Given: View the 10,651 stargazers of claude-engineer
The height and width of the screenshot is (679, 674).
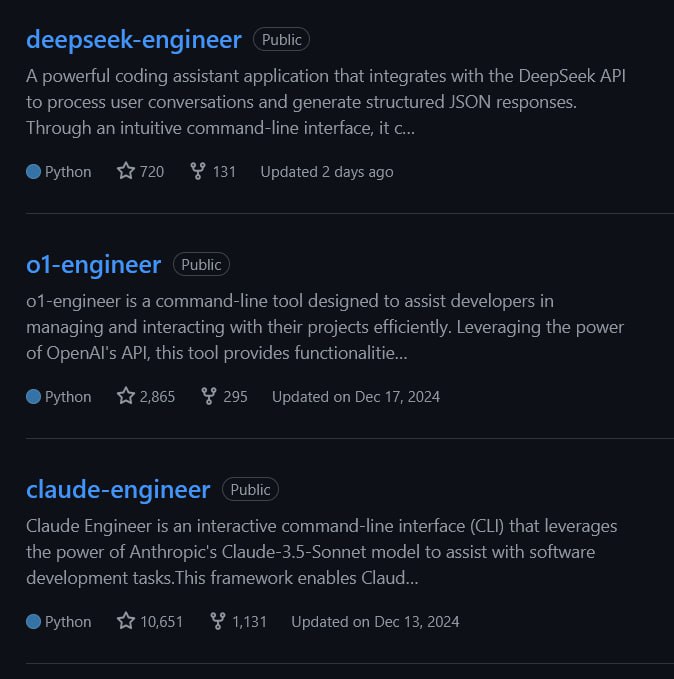Looking at the screenshot, I should 161,621.
